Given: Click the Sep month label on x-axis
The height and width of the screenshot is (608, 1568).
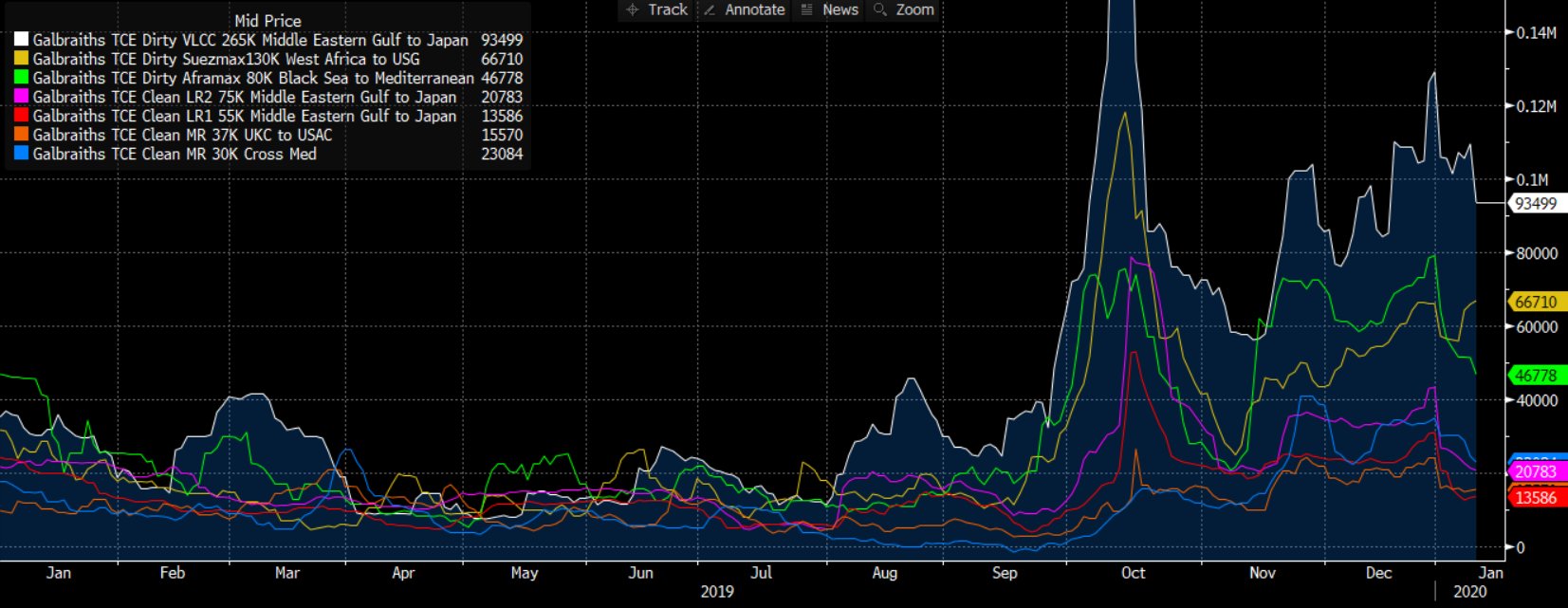Looking at the screenshot, I should (x=1005, y=573).
